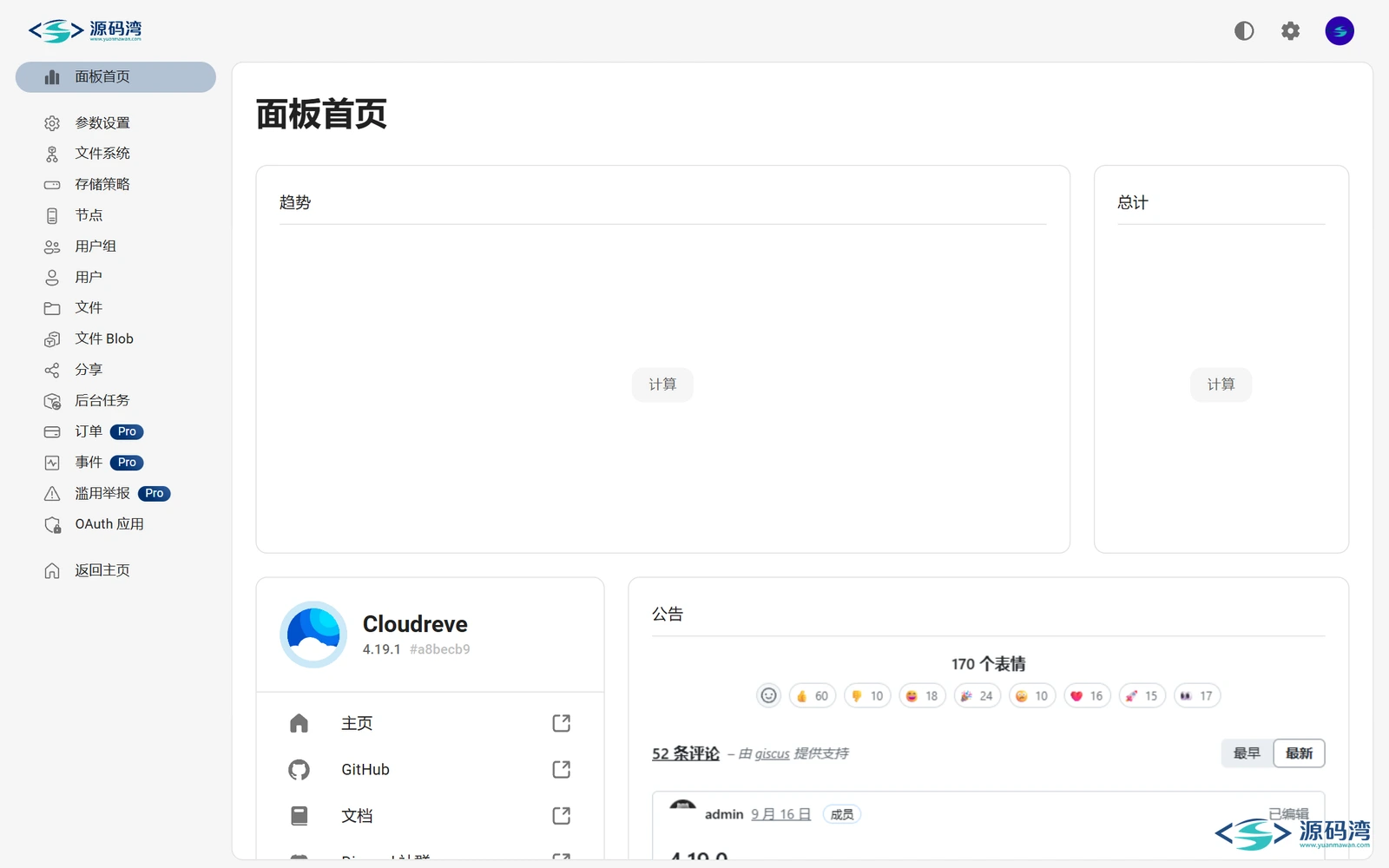Click the Cloudreve logo image
This screenshot has width=1389, height=868.
[x=313, y=635]
